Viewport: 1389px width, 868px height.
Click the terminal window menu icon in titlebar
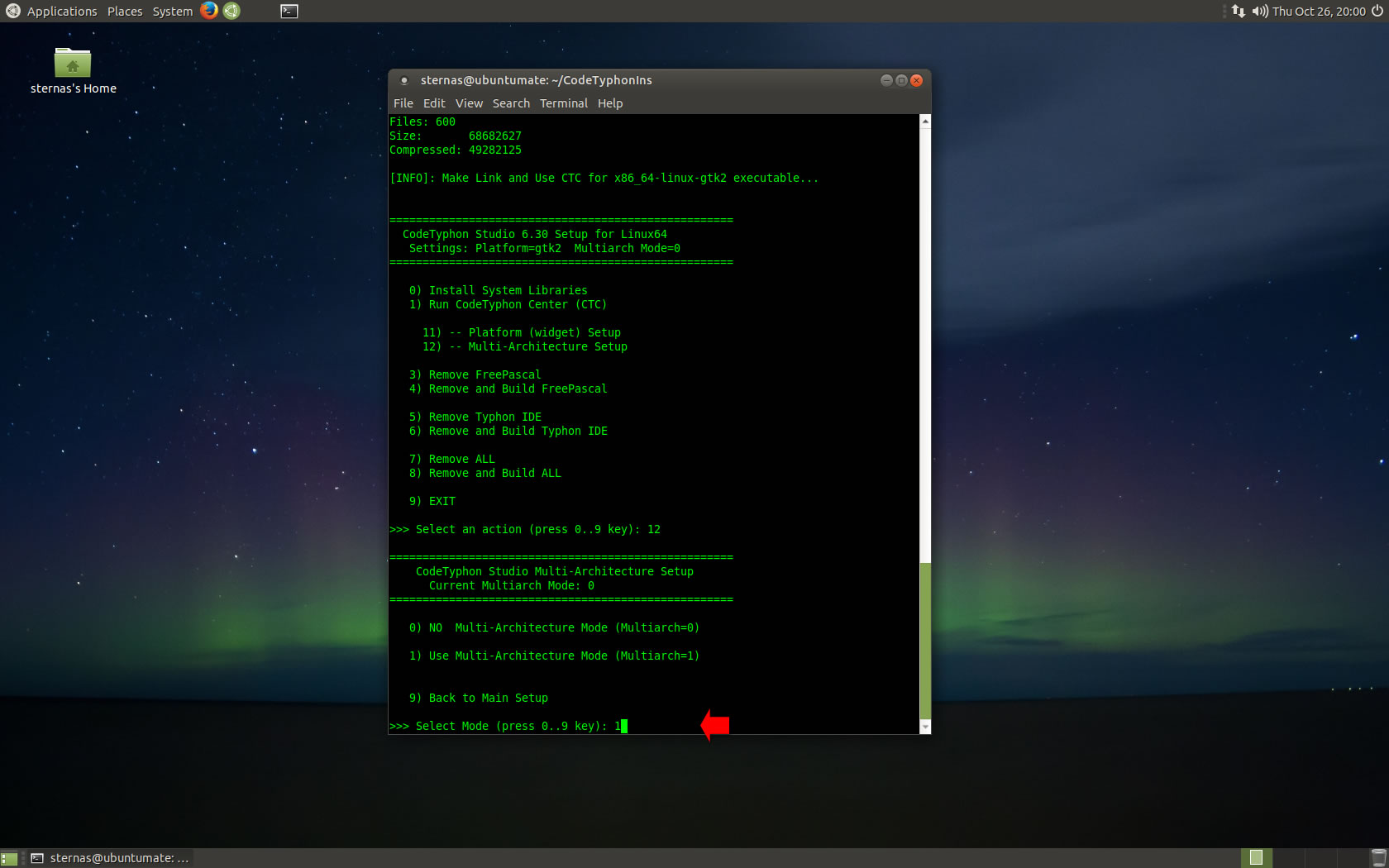[x=404, y=80]
